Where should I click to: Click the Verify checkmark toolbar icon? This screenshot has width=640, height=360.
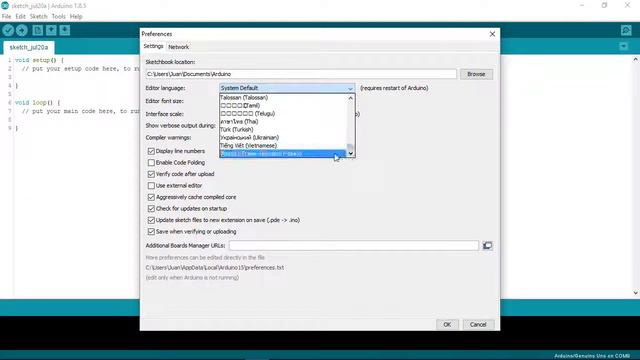pyautogui.click(x=8, y=30)
